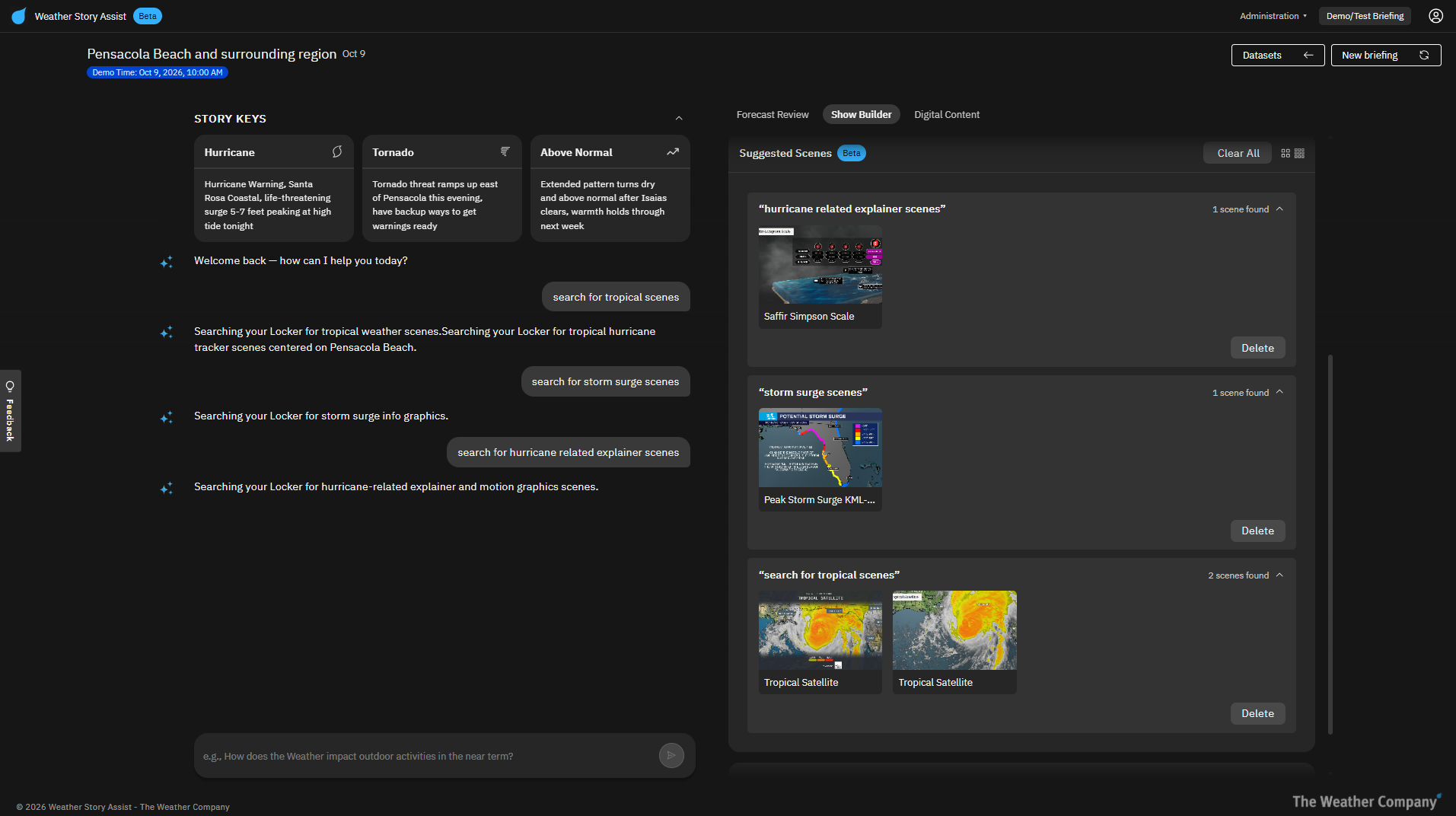The image size is (1456, 816).
Task: Click the Above Normal trend icon
Action: [x=673, y=151]
